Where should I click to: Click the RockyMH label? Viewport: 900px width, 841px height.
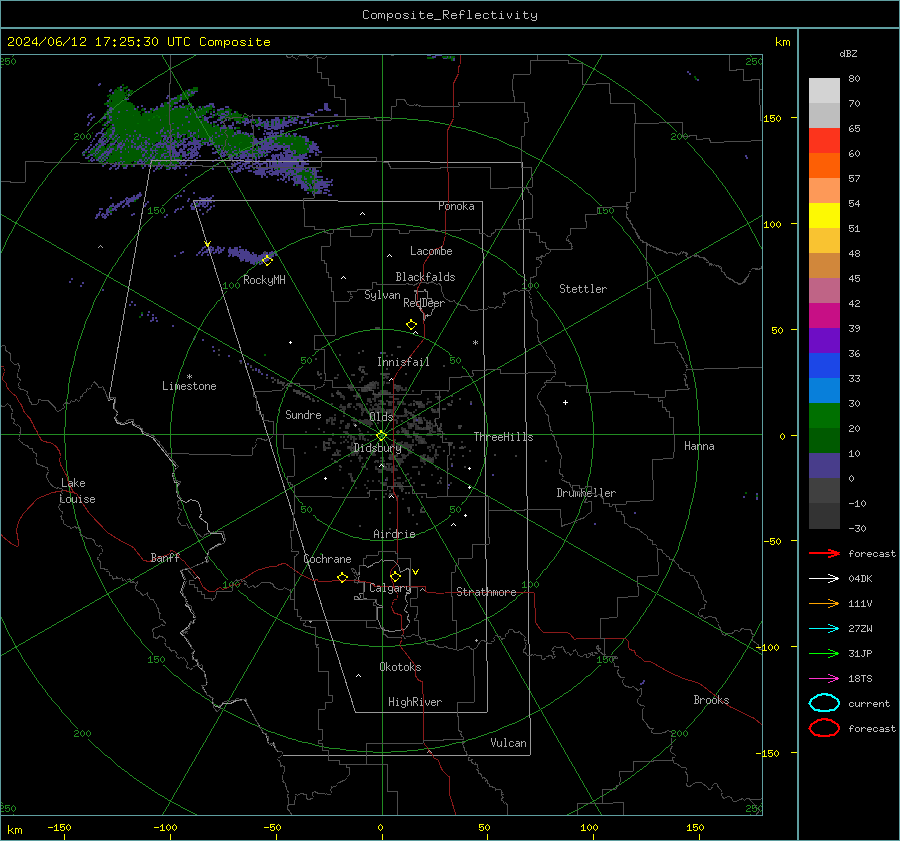coord(264,280)
